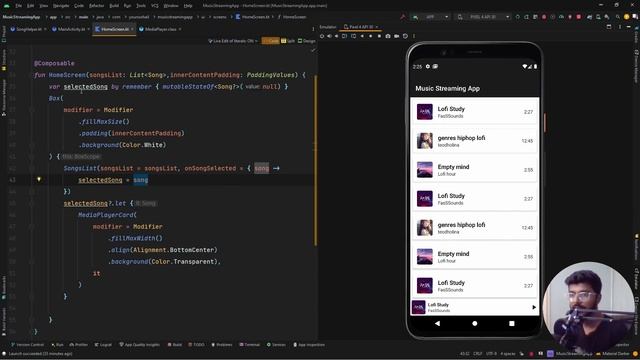Image resolution: width=640 pixels, height=360 pixels.
Task: Tap the first Empty mind song row
Action: pyautogui.click(x=474, y=170)
